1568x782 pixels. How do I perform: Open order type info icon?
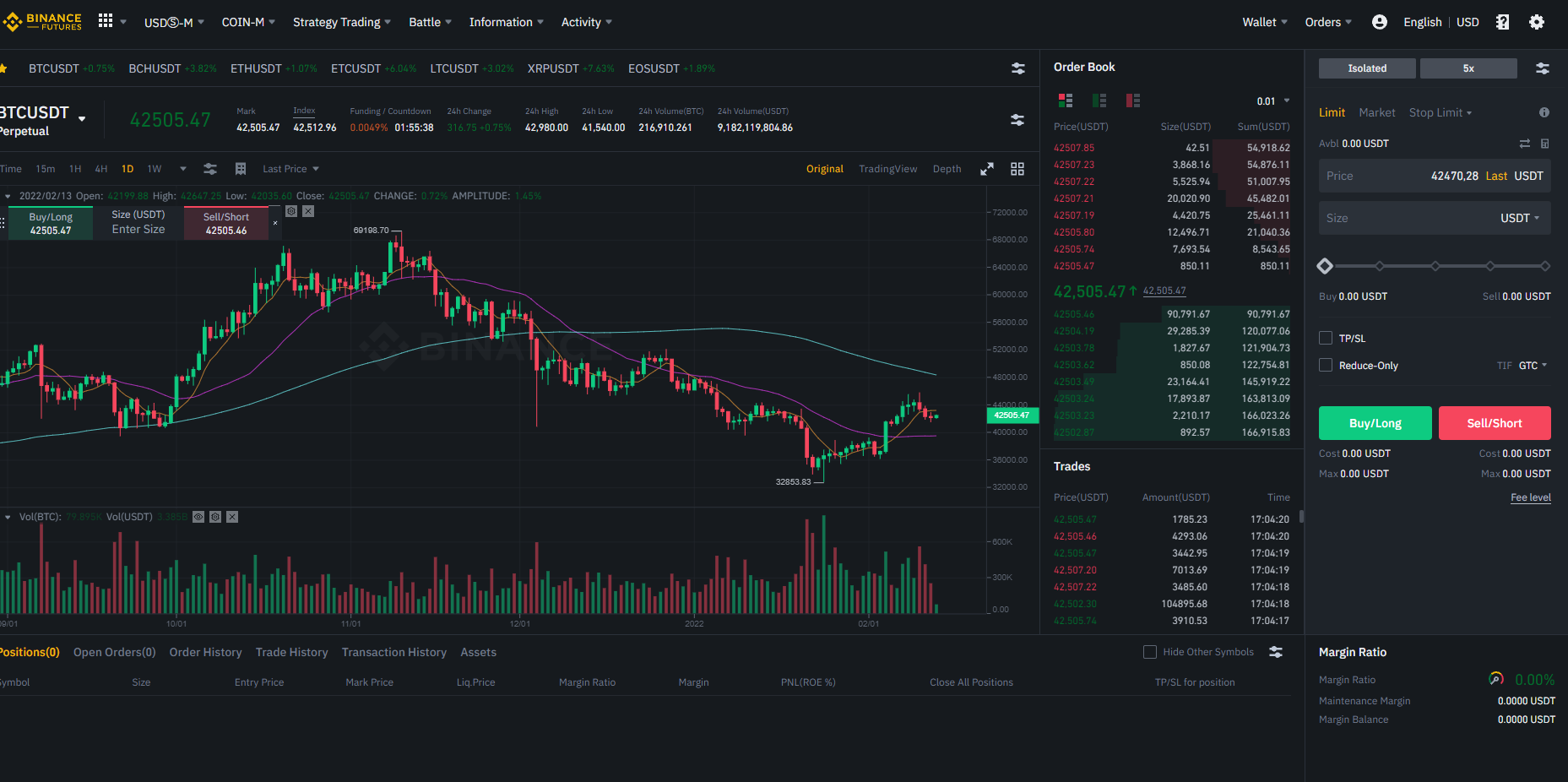1544,112
